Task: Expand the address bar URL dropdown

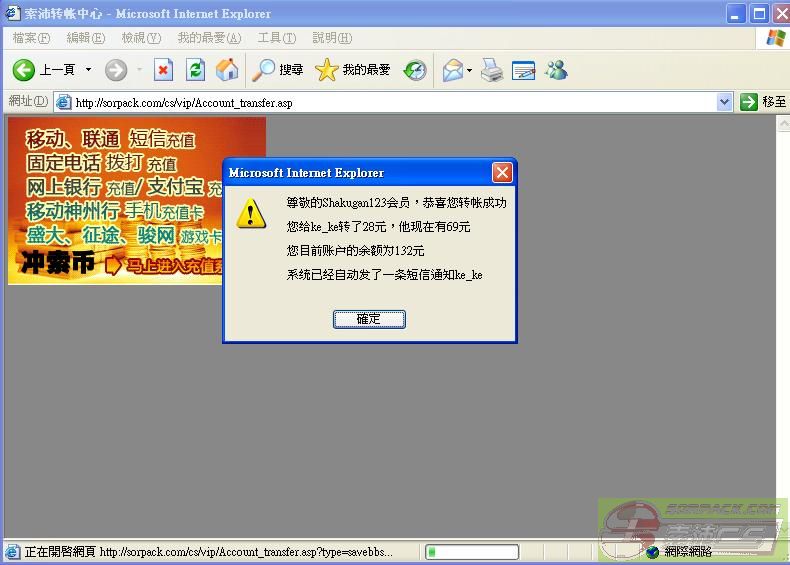Action: coord(725,102)
